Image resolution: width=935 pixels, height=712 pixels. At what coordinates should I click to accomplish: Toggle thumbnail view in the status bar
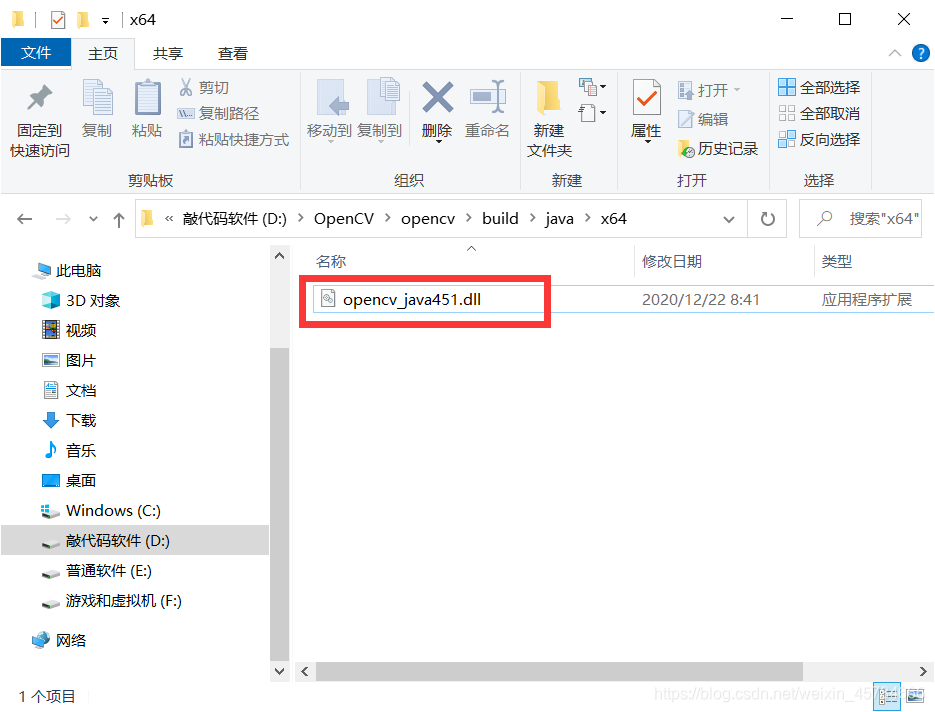pyautogui.click(x=915, y=696)
